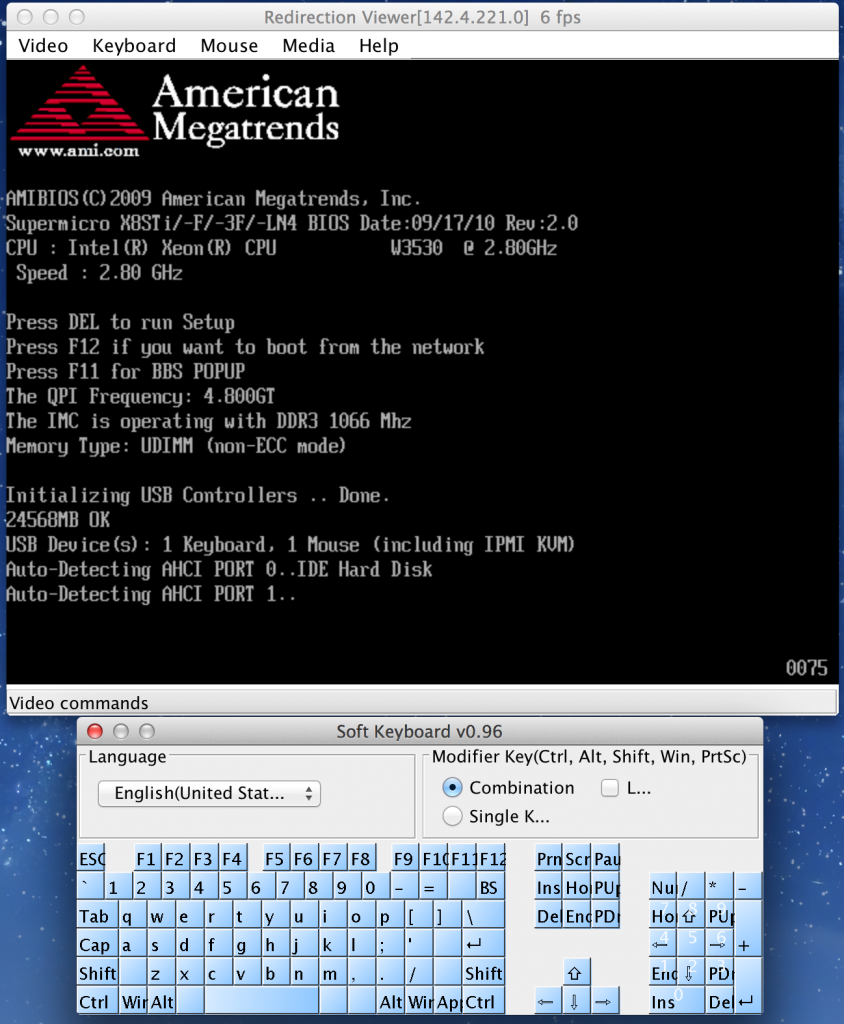Click the space bar soft key
The image size is (844, 1024).
click(261, 1001)
